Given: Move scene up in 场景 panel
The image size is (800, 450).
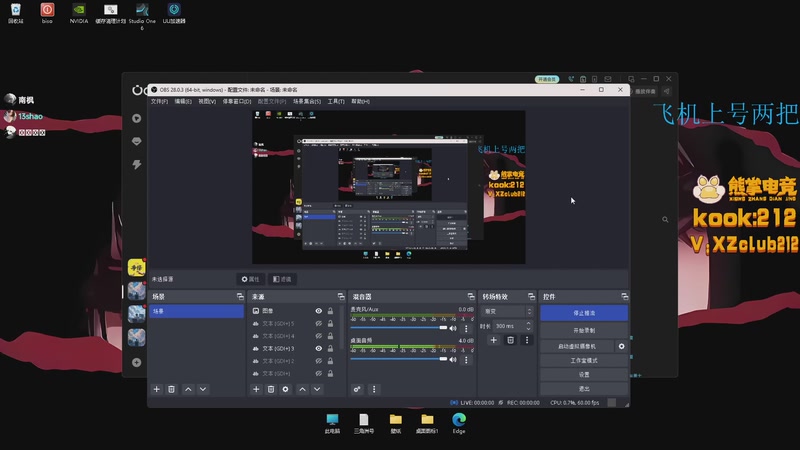Looking at the screenshot, I should 188,389.
